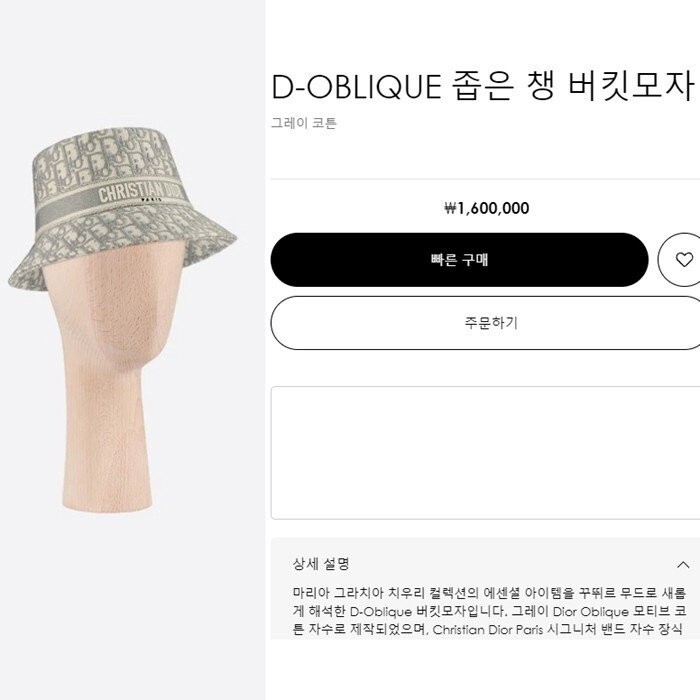Click Christian Dior Paris in description text
Viewport: 700px width, 700px height.
[488, 629]
